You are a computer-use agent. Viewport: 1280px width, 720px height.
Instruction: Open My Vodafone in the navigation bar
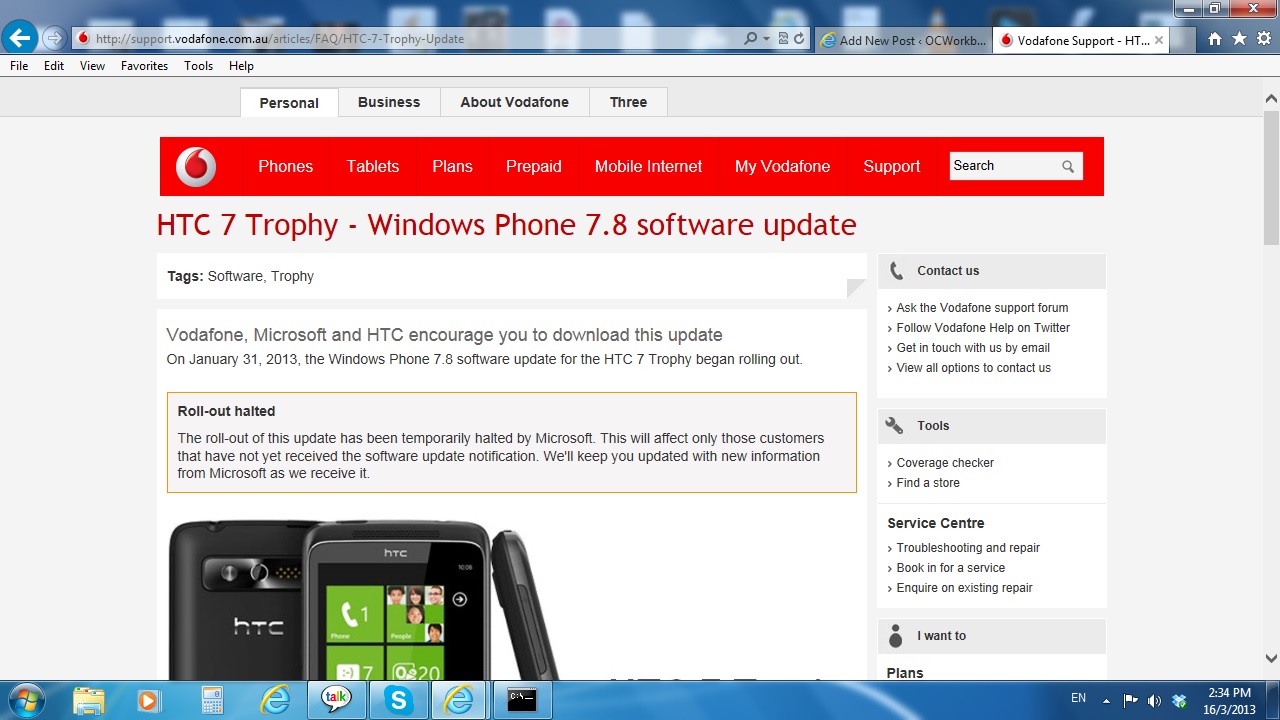click(x=782, y=167)
